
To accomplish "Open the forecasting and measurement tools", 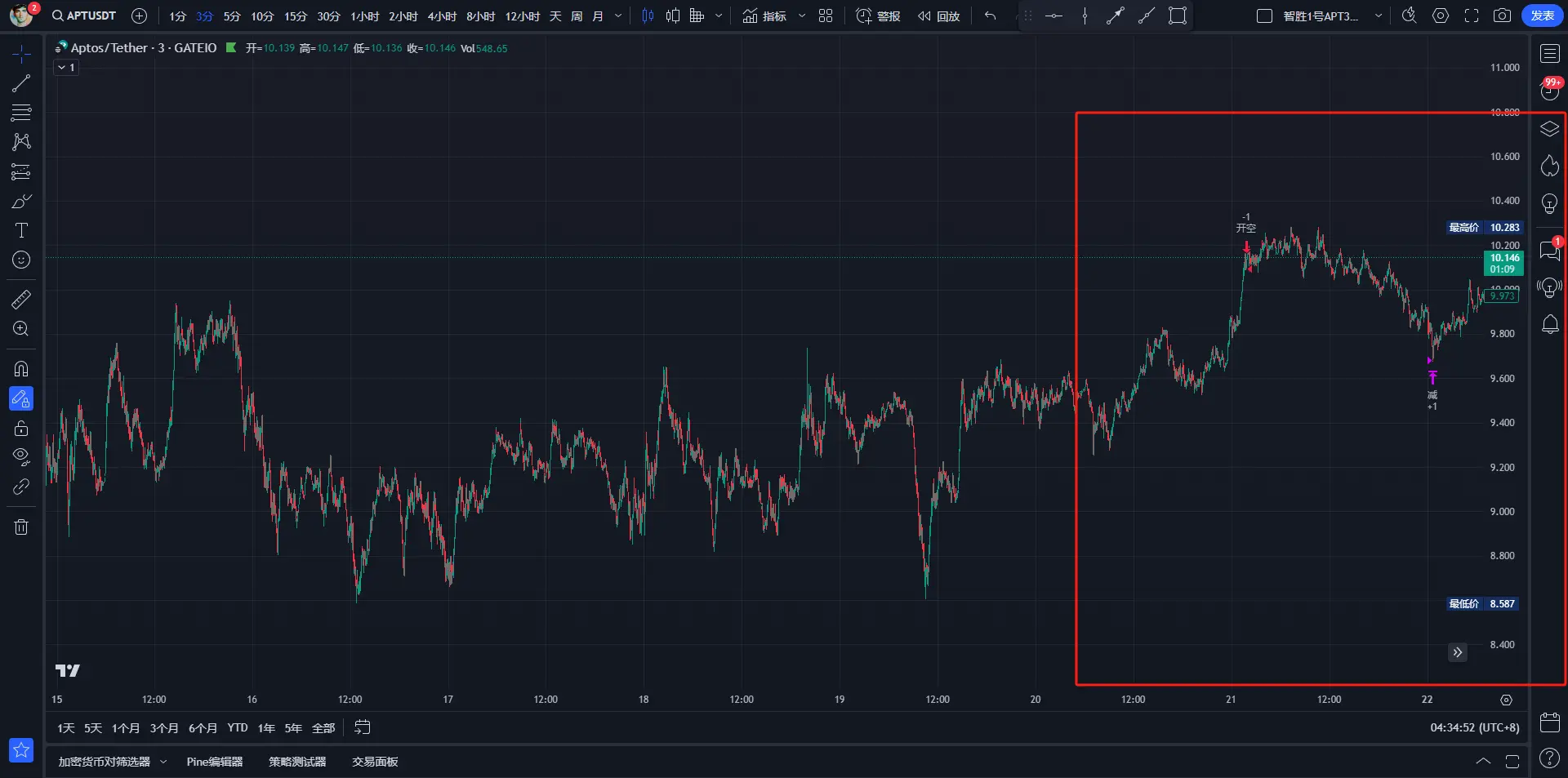I will click(21, 171).
